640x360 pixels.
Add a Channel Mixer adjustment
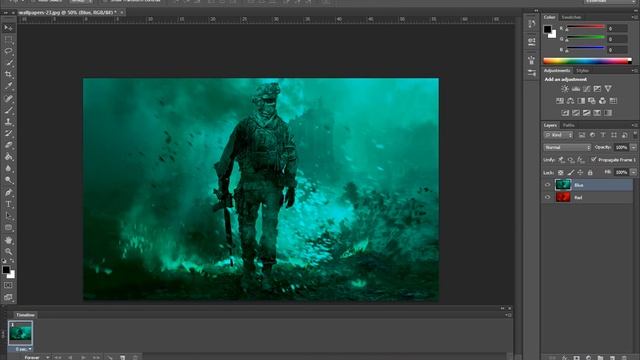[602, 101]
